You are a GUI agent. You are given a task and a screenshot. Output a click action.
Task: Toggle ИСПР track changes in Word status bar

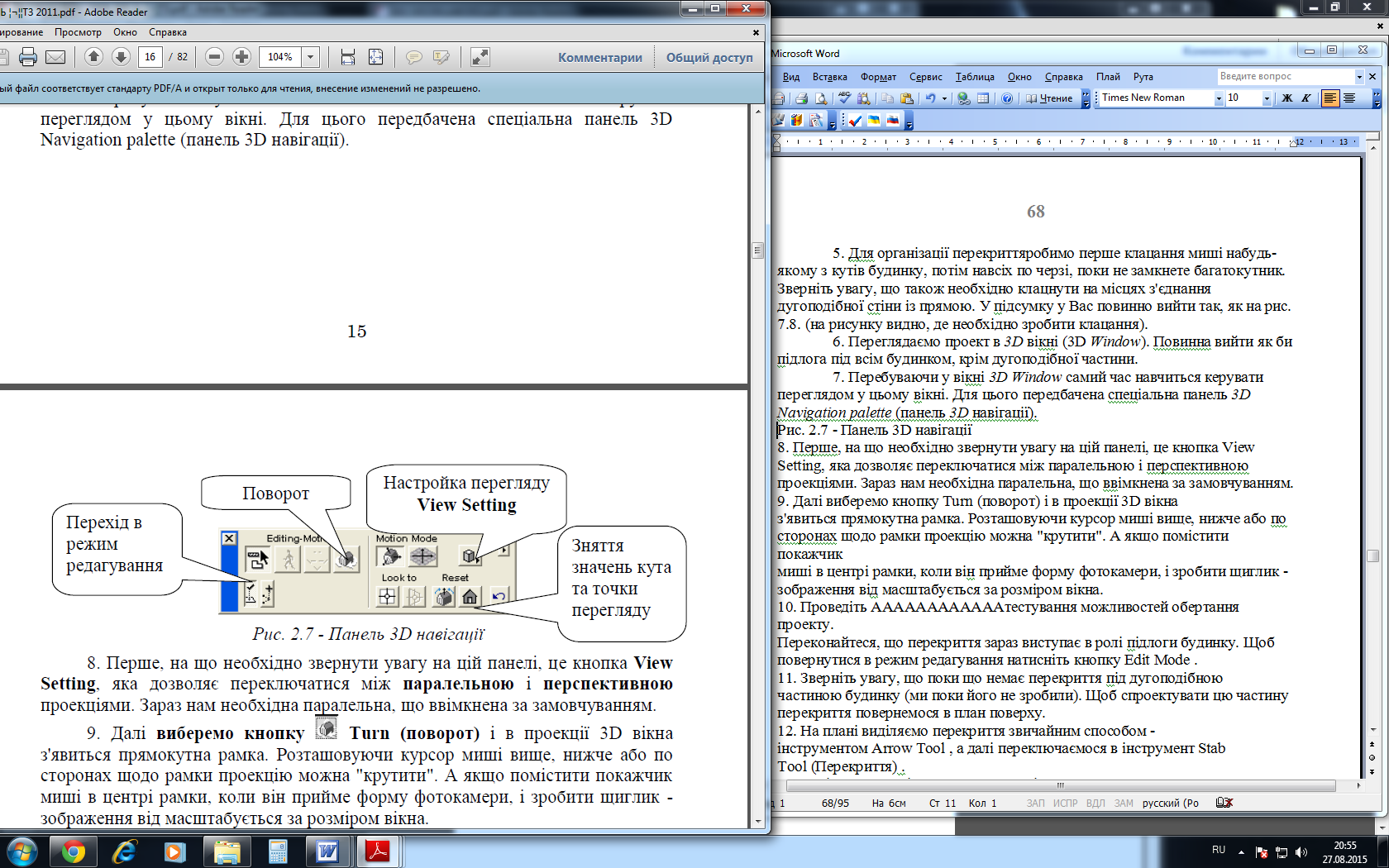pos(1065,803)
